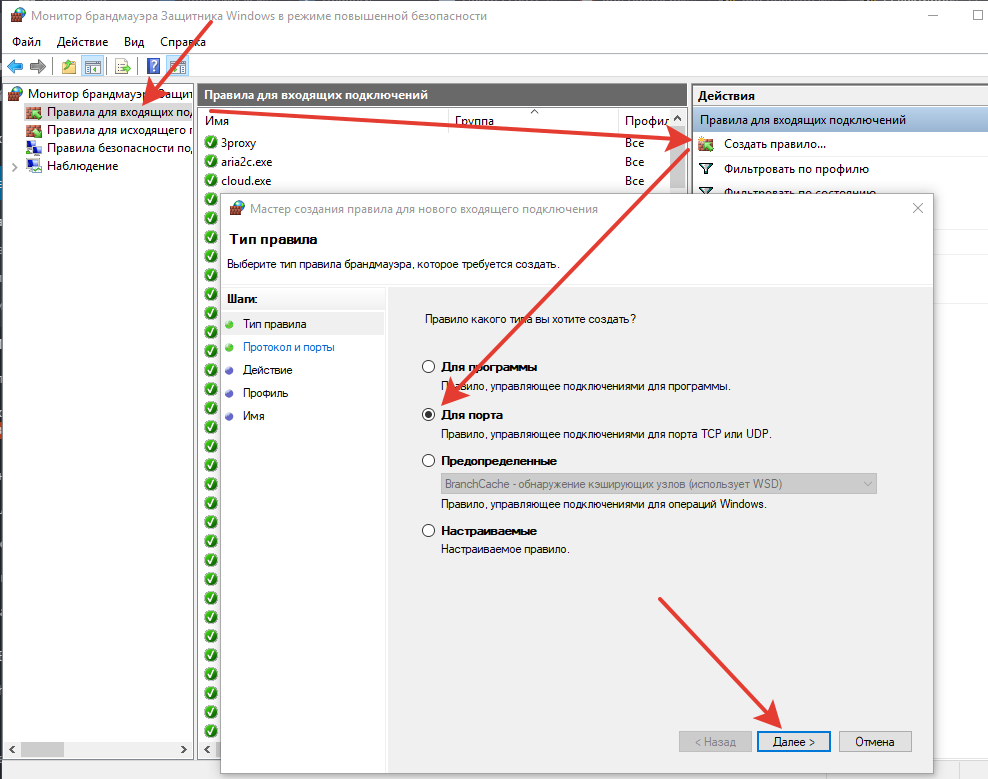Image resolution: width=988 pixels, height=779 pixels.
Task: Click the Export List toolbar icon
Action: point(123,66)
